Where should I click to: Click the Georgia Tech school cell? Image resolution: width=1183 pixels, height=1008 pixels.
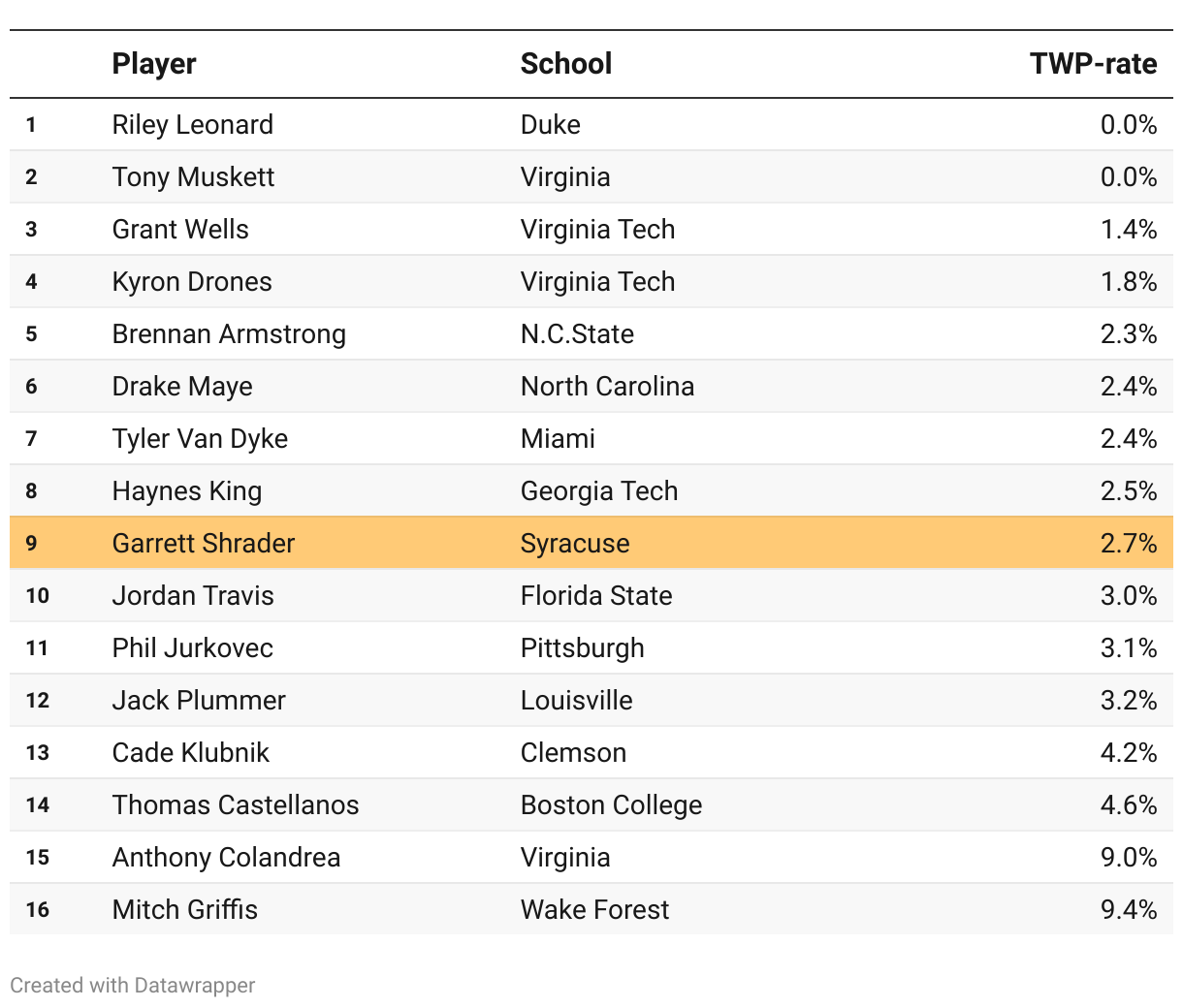(x=599, y=491)
